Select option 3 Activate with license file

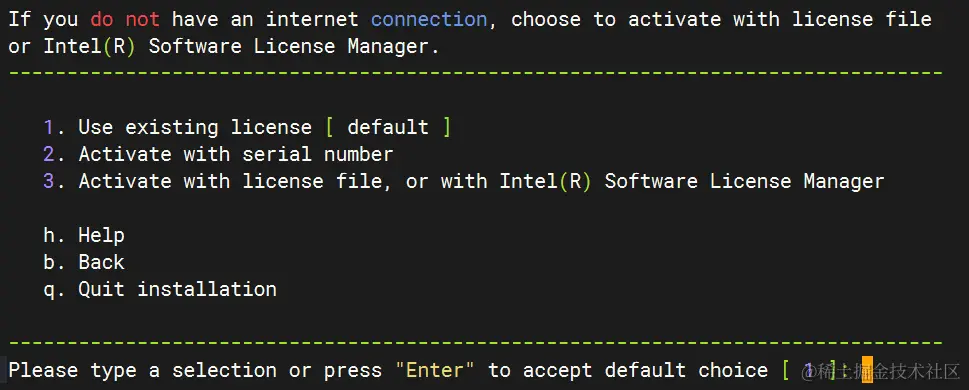(x=463, y=181)
